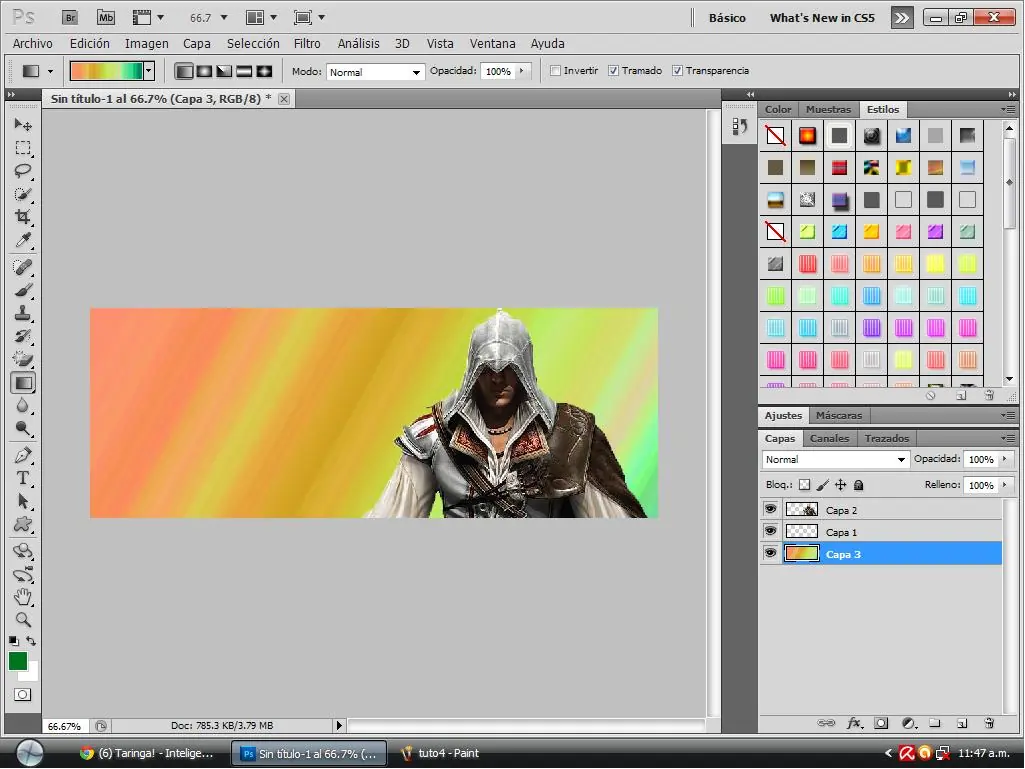1025x769 pixels.
Task: Add a layer style with fx button
Action: (x=854, y=723)
